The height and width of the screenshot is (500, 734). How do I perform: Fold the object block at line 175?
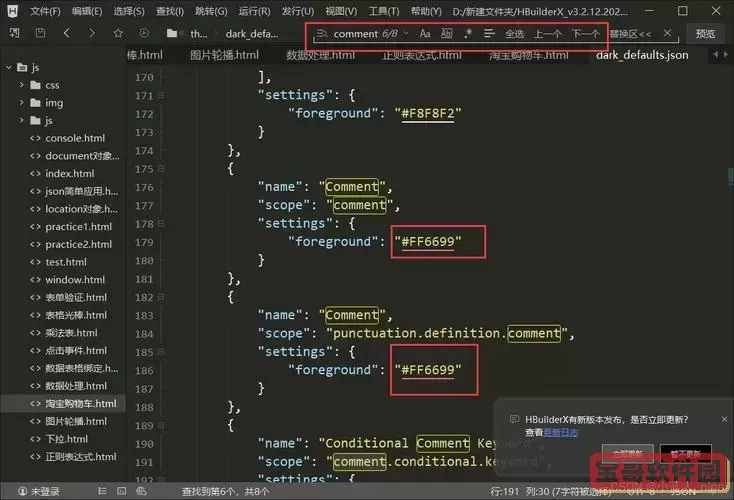161,169
